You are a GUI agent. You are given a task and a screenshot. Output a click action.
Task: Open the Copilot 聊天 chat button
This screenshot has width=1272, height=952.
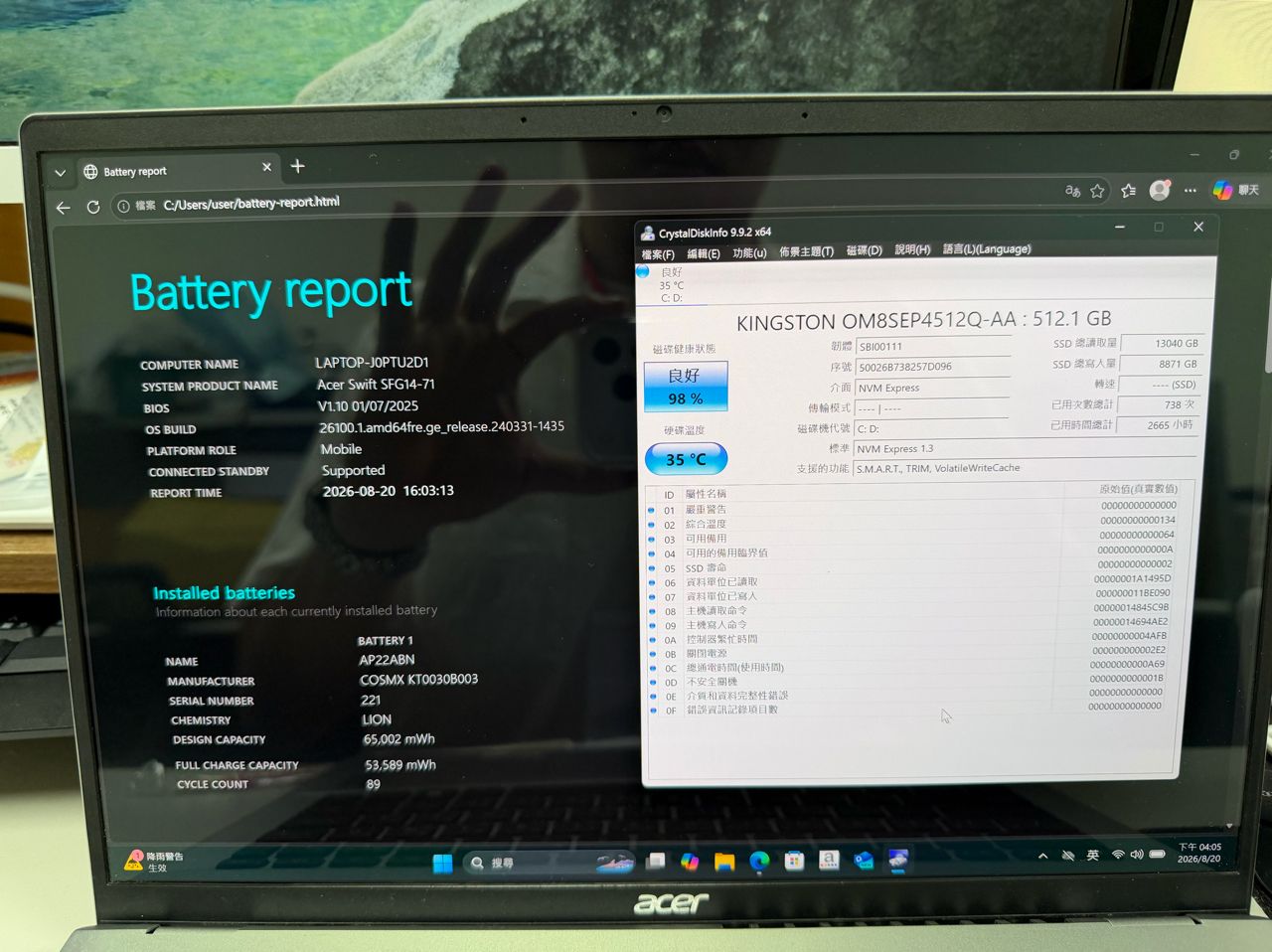pos(1235,189)
